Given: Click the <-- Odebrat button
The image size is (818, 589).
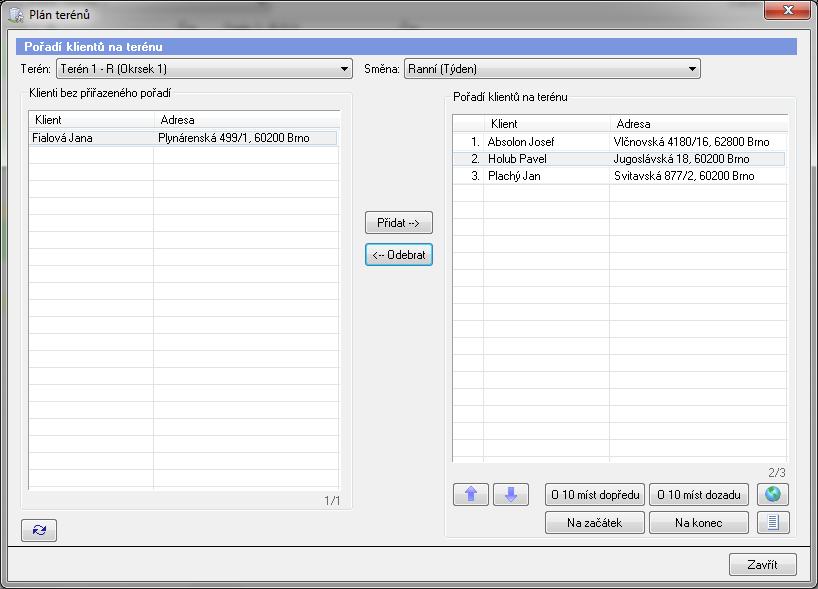Looking at the screenshot, I should pos(399,255).
